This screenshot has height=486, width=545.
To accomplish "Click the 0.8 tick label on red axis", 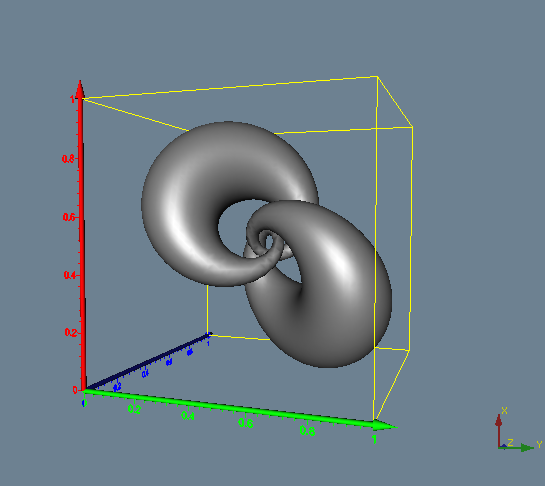I will [68, 159].
